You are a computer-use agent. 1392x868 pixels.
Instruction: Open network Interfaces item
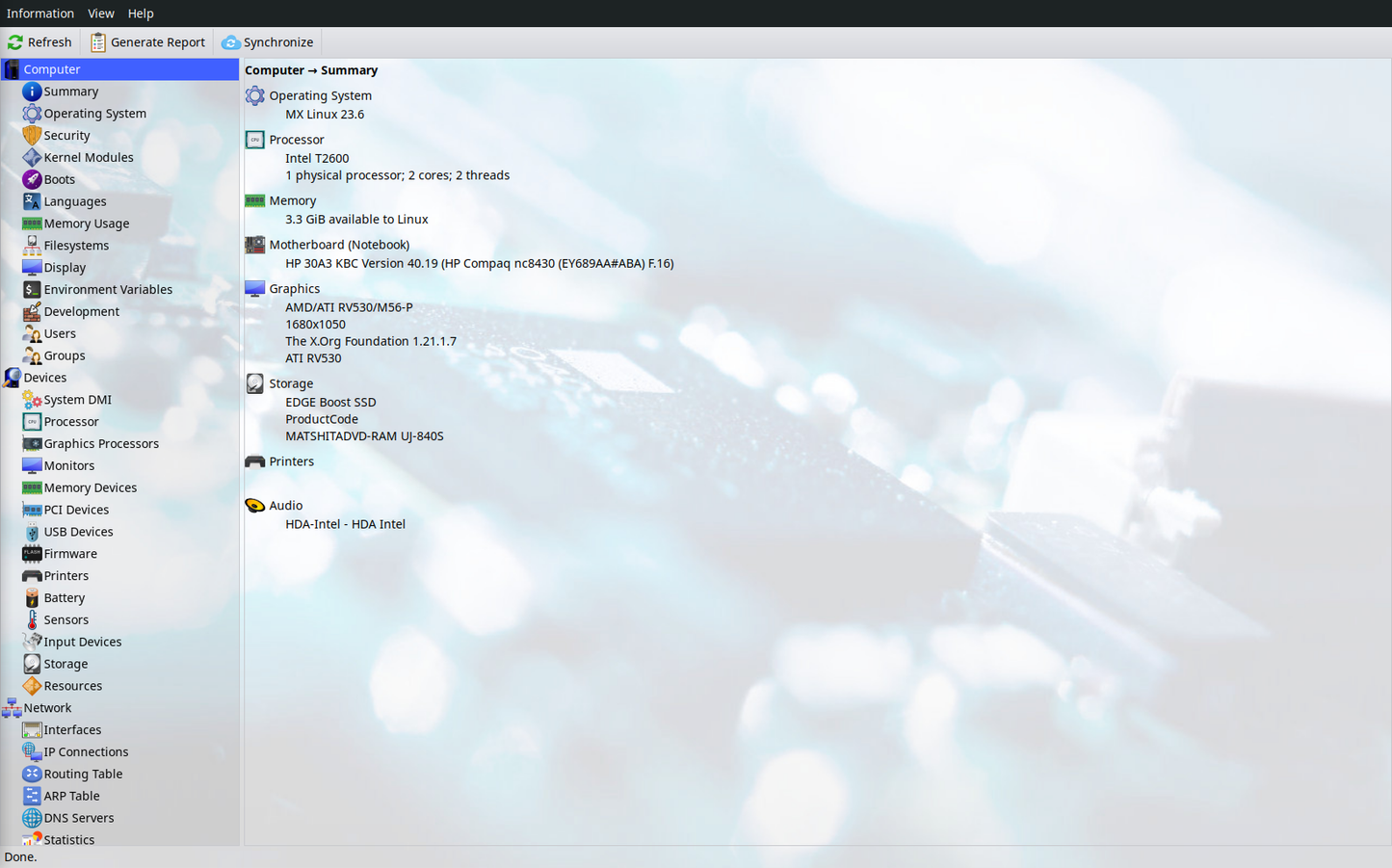click(x=119, y=730)
